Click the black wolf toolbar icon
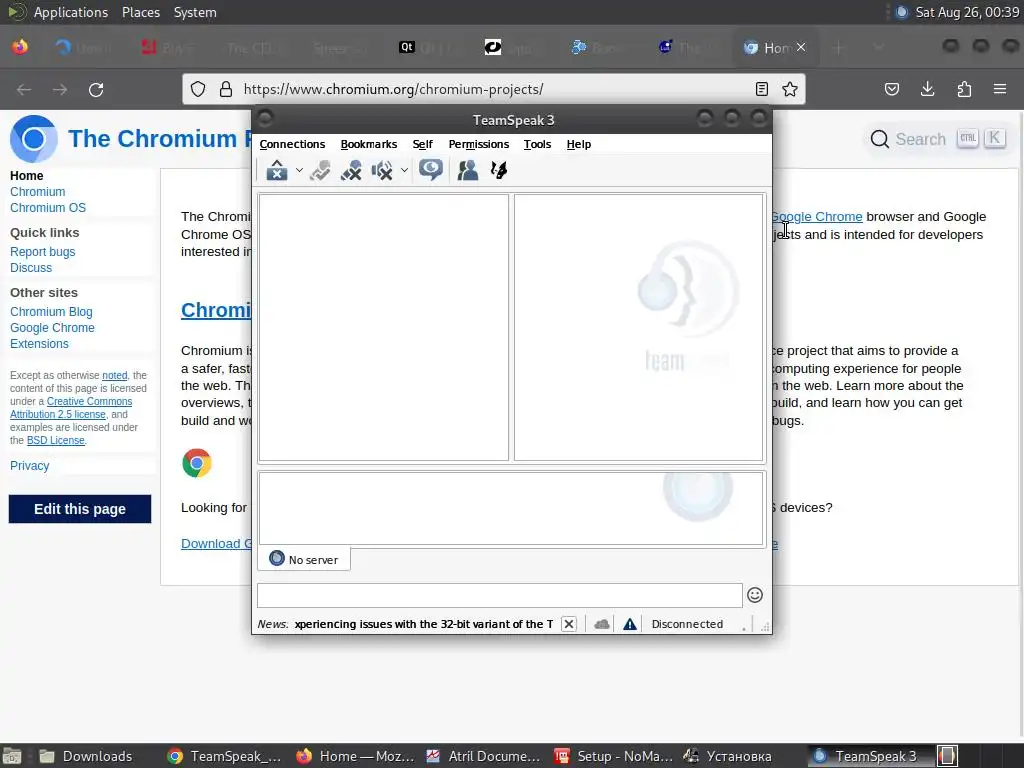The width and height of the screenshot is (1024, 768). 499,170
